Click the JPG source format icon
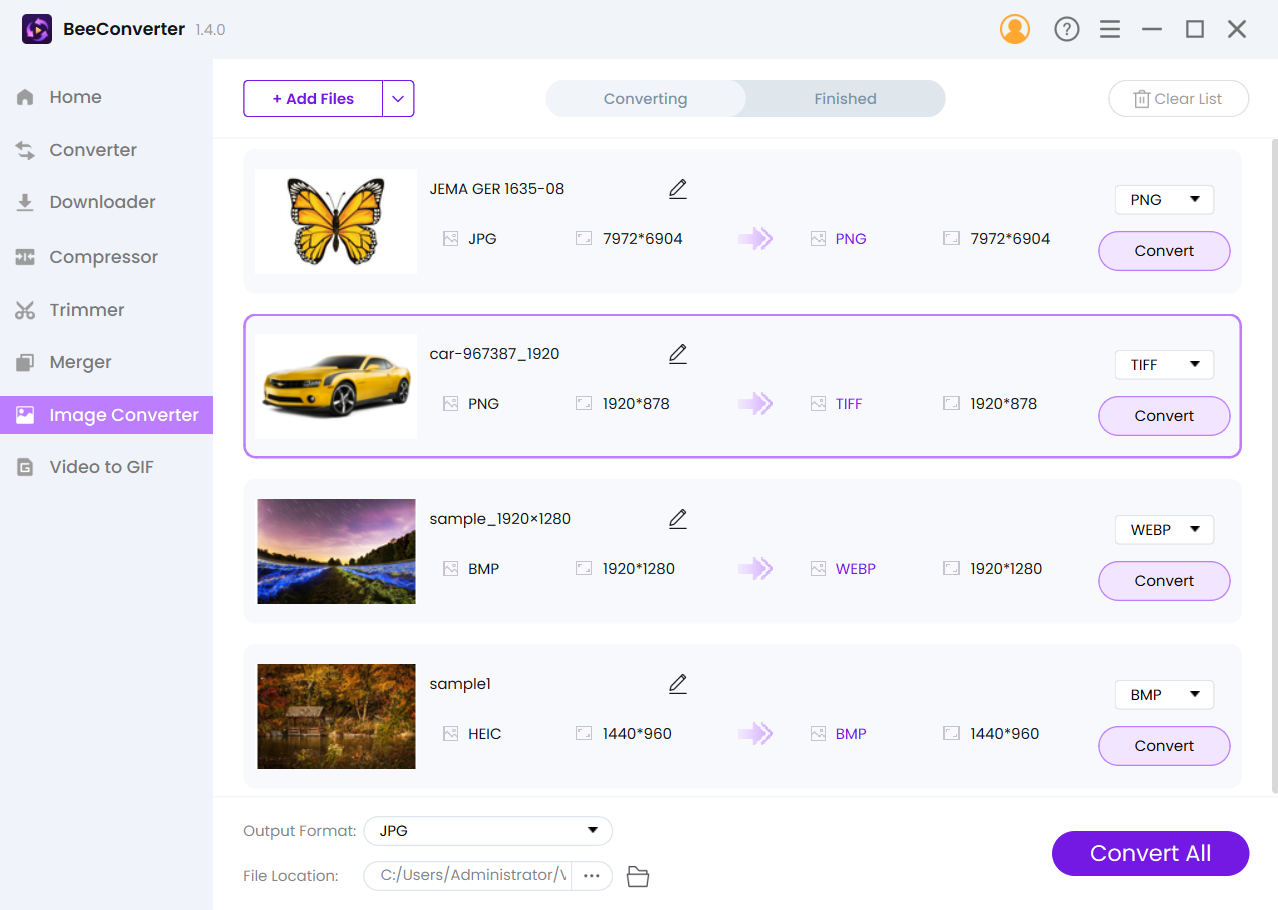This screenshot has height=910, width=1278. coord(450,239)
